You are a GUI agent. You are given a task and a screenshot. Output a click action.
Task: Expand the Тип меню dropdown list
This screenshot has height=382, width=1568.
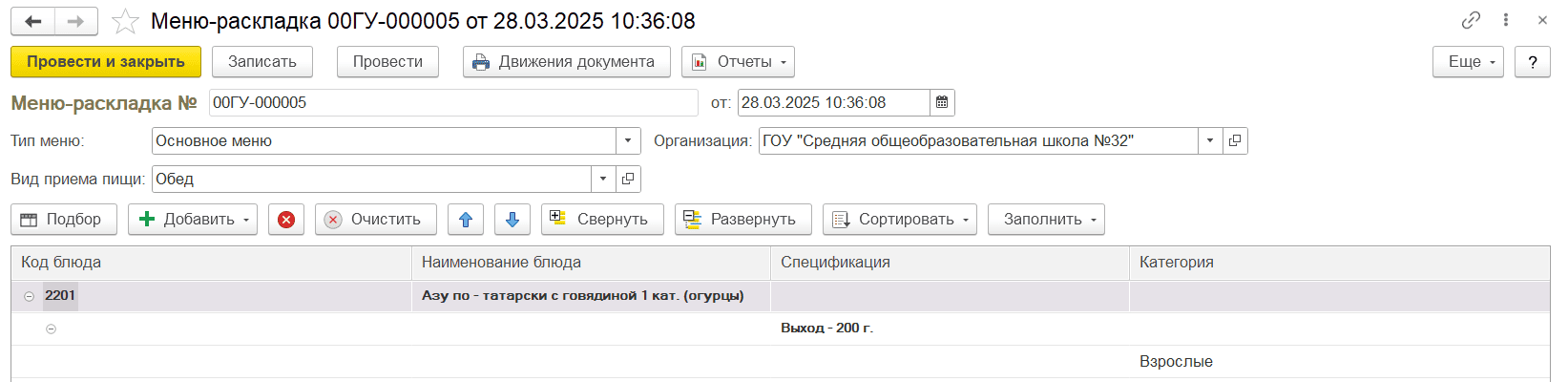click(x=627, y=140)
